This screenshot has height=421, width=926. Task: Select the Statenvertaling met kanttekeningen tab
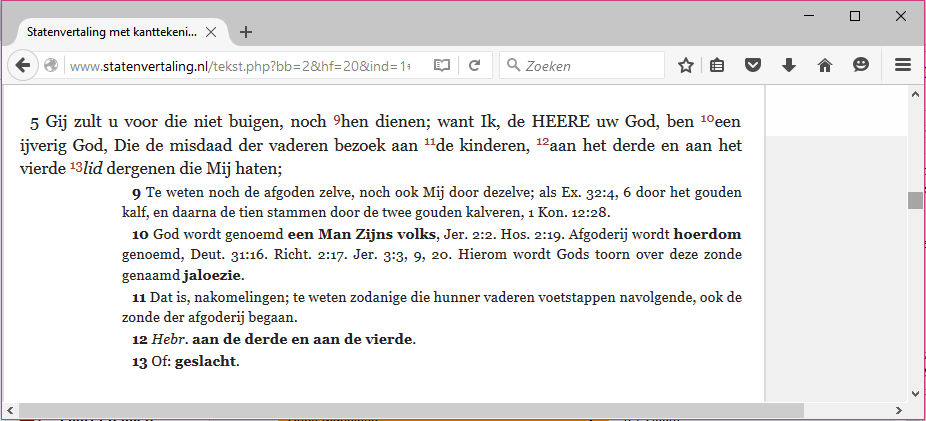click(x=110, y=32)
